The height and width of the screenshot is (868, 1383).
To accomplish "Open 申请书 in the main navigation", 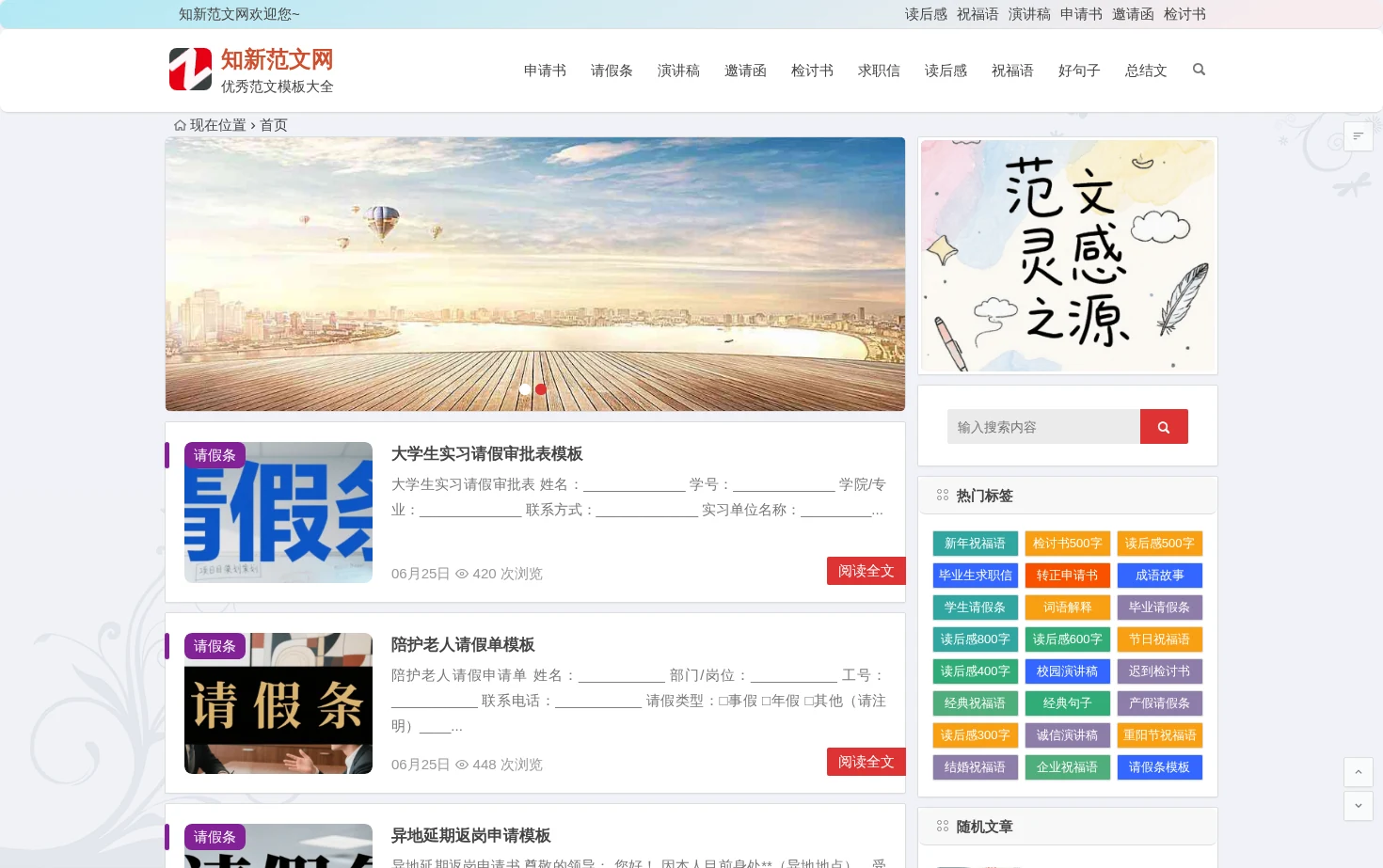I will click(x=545, y=71).
